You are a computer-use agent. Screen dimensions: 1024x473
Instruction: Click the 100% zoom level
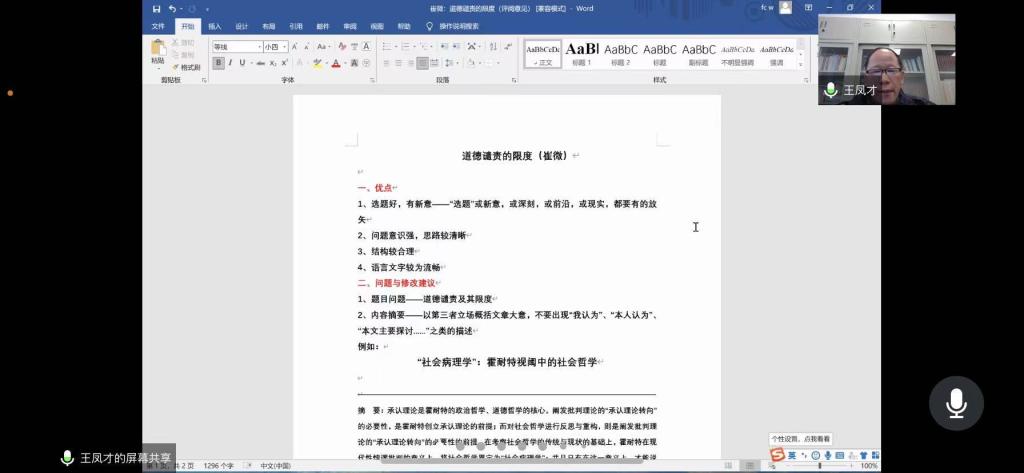869,466
